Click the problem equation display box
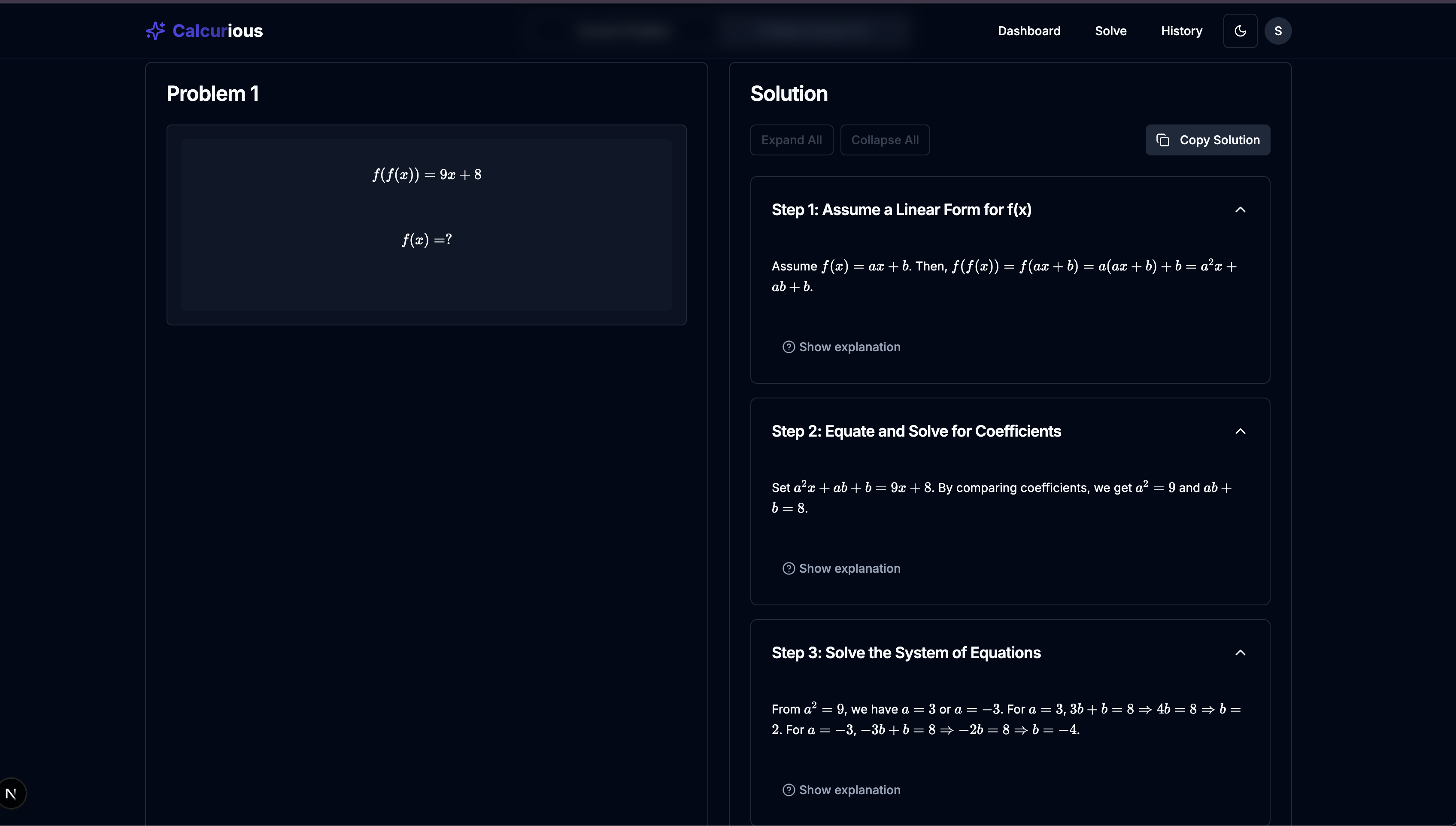 pyautogui.click(x=426, y=225)
